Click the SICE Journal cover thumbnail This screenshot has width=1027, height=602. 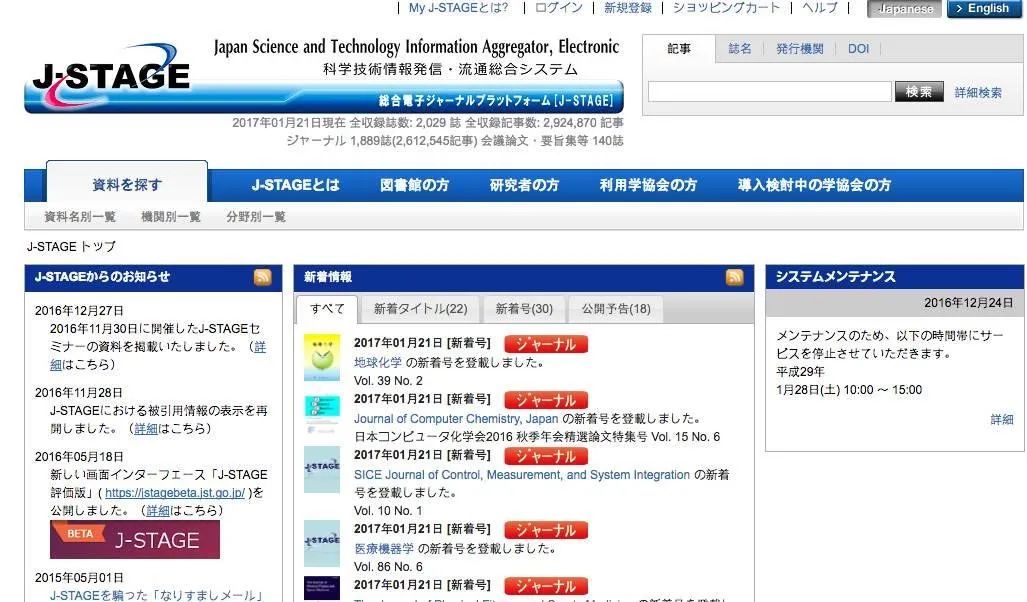coord(322,470)
